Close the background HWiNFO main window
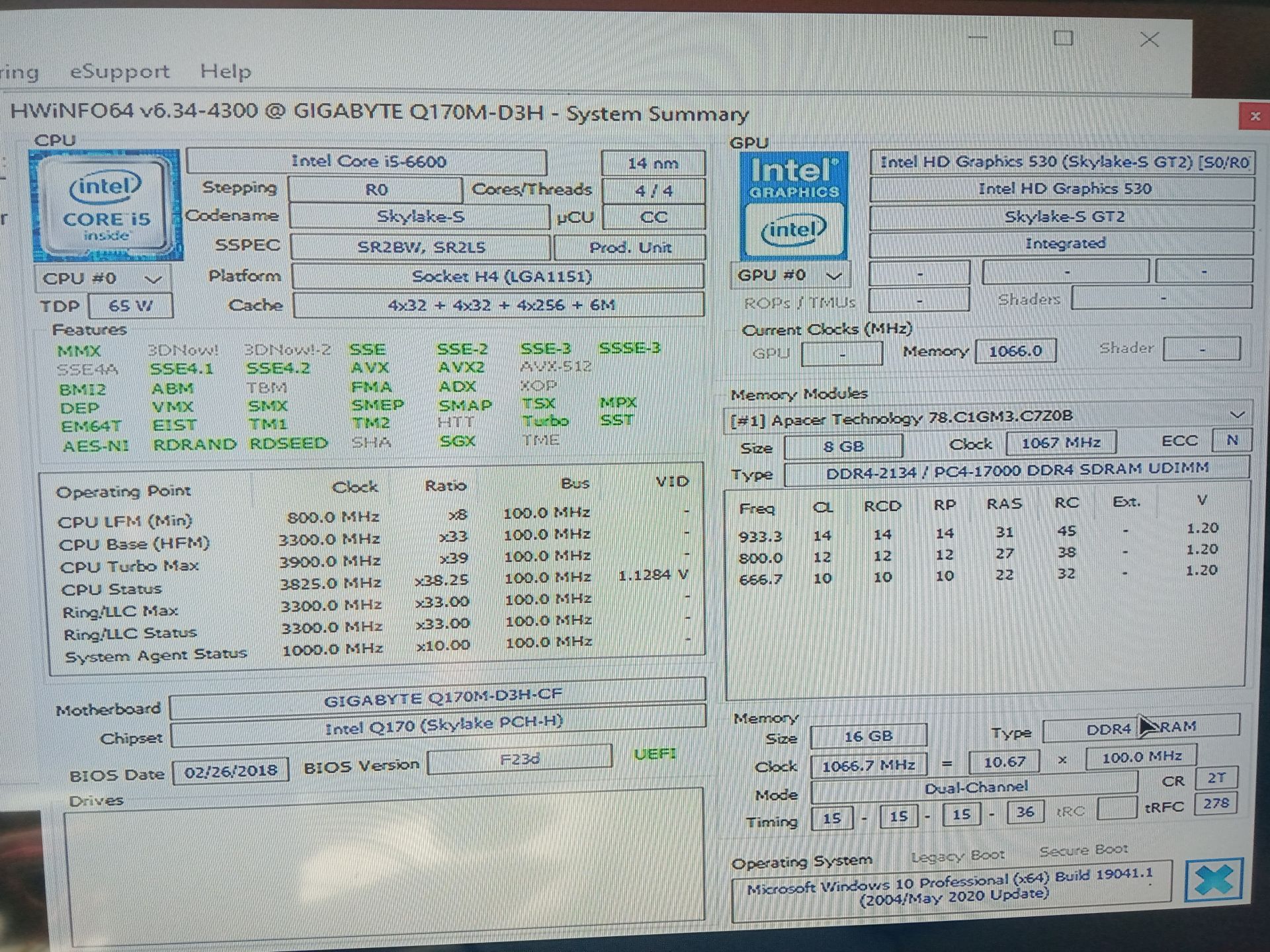This screenshot has height=952, width=1270. point(1150,40)
